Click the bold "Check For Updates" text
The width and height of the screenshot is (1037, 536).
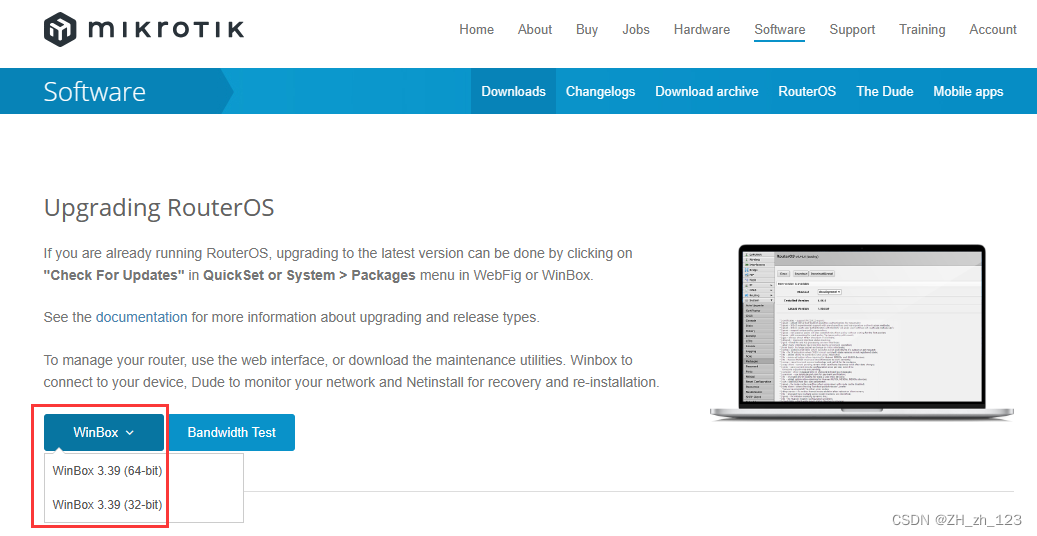(x=114, y=275)
